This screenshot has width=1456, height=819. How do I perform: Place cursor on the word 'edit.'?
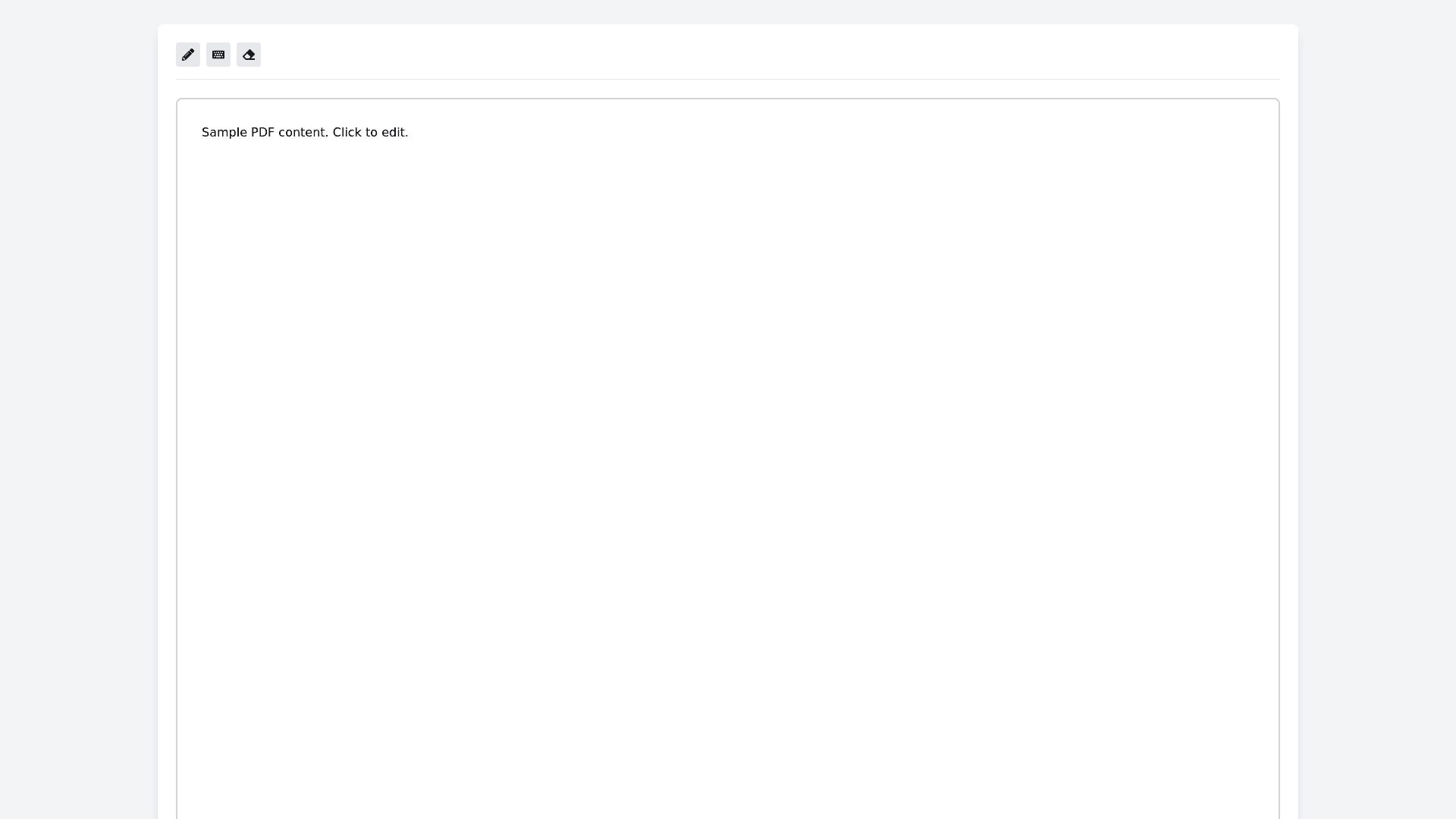pyautogui.click(x=394, y=133)
